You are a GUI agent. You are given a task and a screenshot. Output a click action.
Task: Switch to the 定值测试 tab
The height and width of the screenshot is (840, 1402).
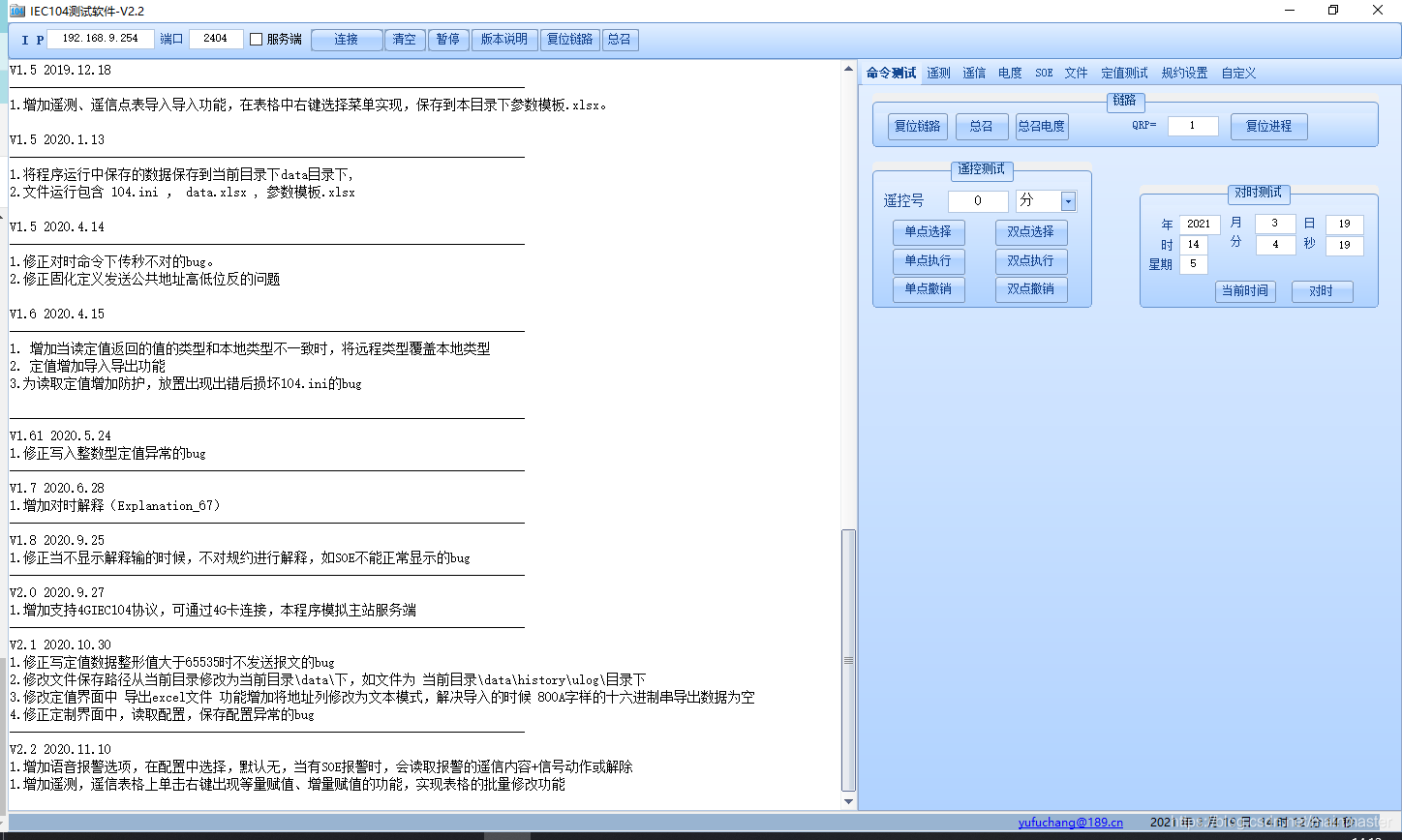[1124, 73]
